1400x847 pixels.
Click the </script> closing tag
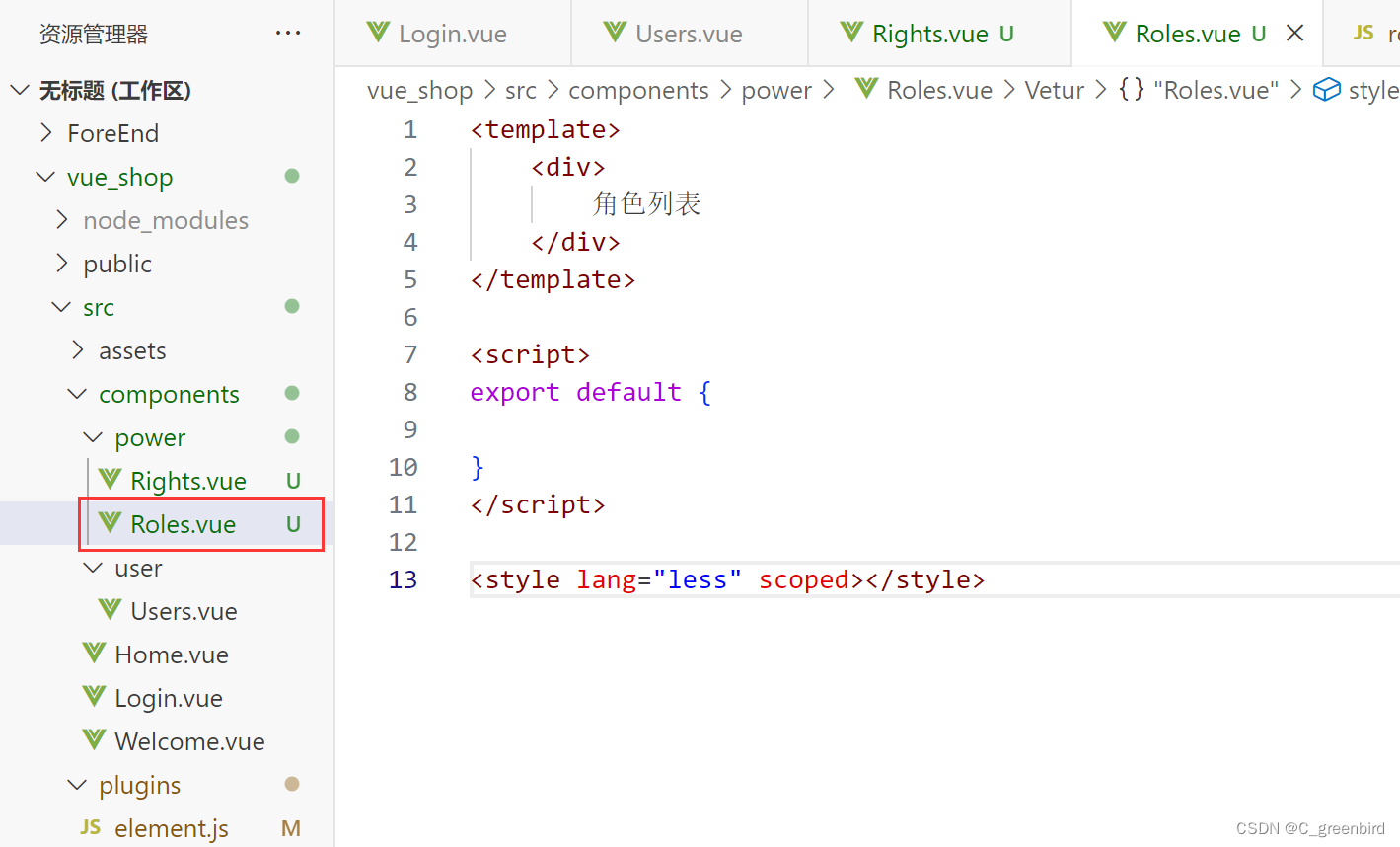coord(538,504)
